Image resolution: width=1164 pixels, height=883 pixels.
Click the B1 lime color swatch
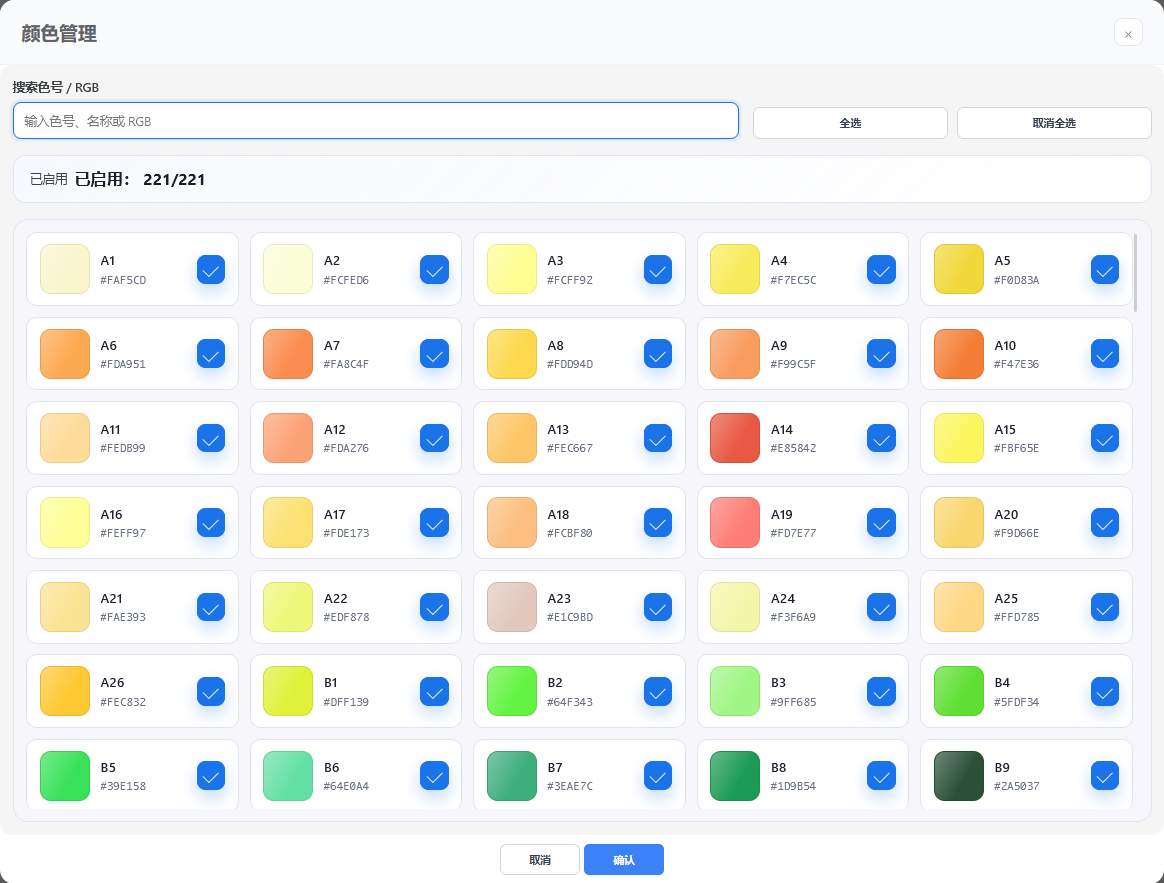(288, 691)
